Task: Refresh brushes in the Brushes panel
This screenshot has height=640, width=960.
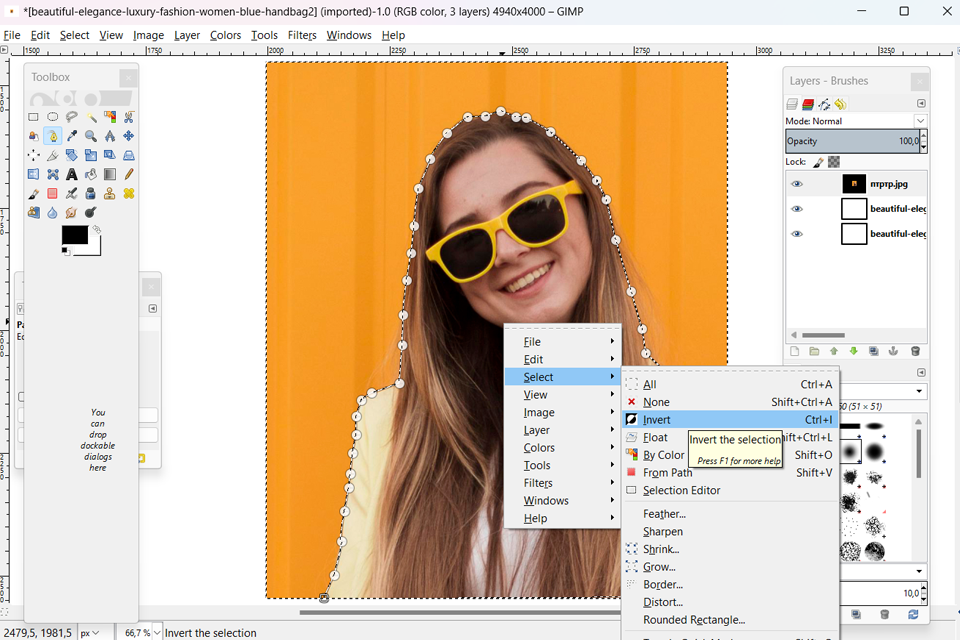Action: pos(913,614)
